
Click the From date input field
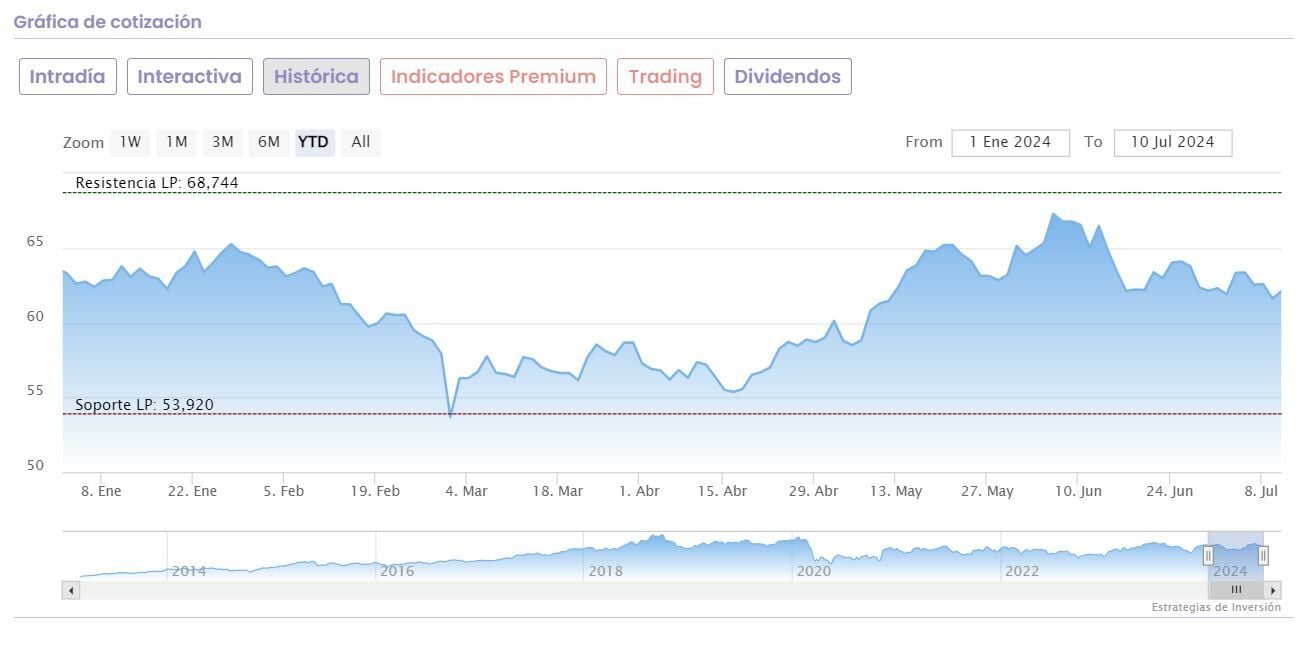point(1010,142)
